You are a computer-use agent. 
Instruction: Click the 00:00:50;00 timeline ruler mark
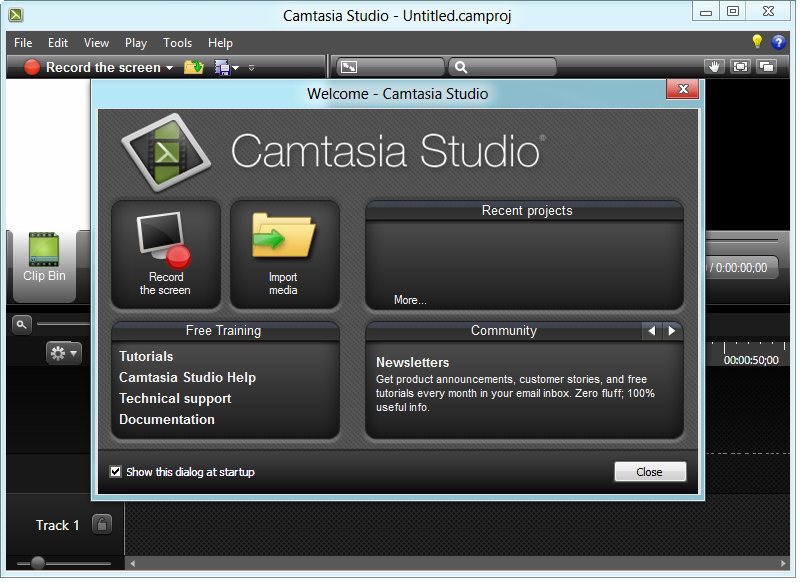751,360
